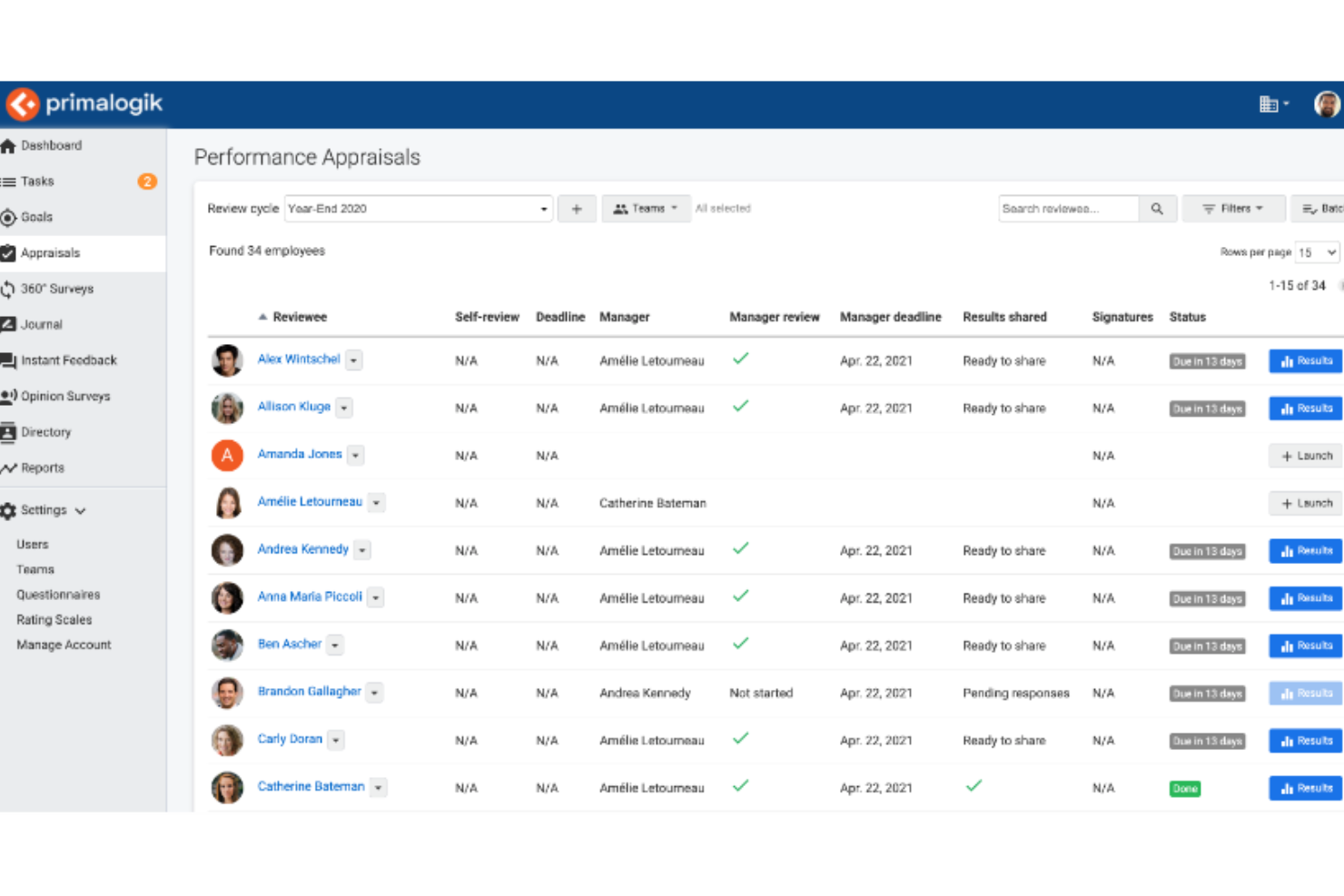Open the company building icon menu
Image resolution: width=1344 pixels, height=896 pixels.
[x=1274, y=104]
